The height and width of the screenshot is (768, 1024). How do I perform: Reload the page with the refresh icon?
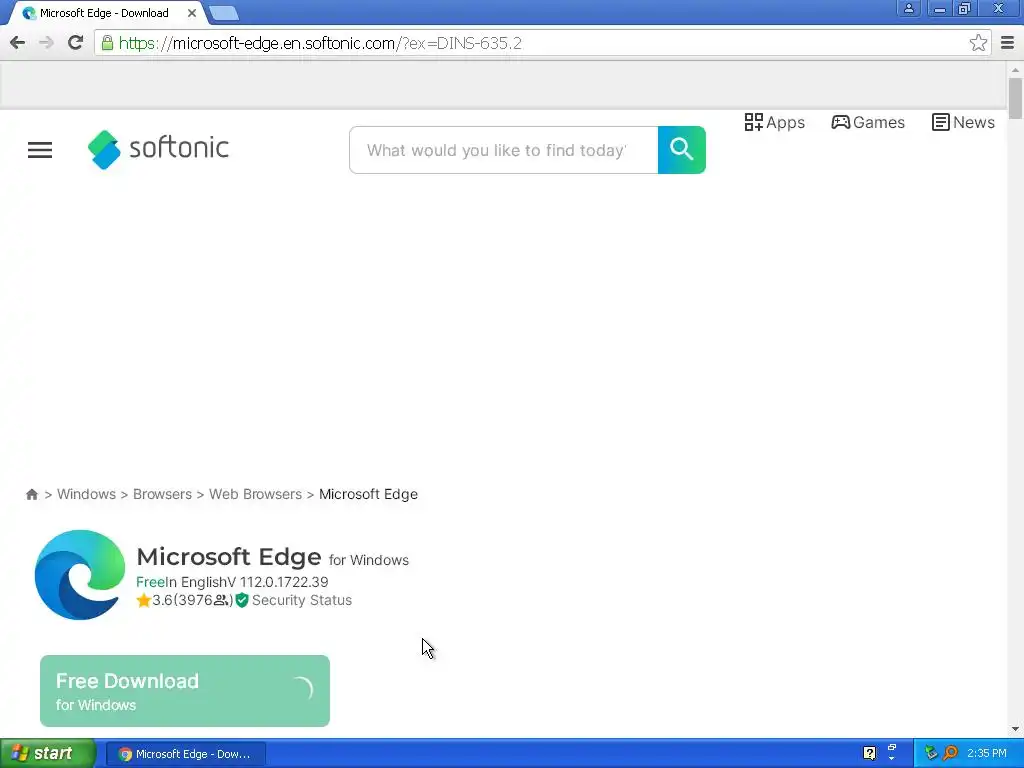tap(76, 43)
